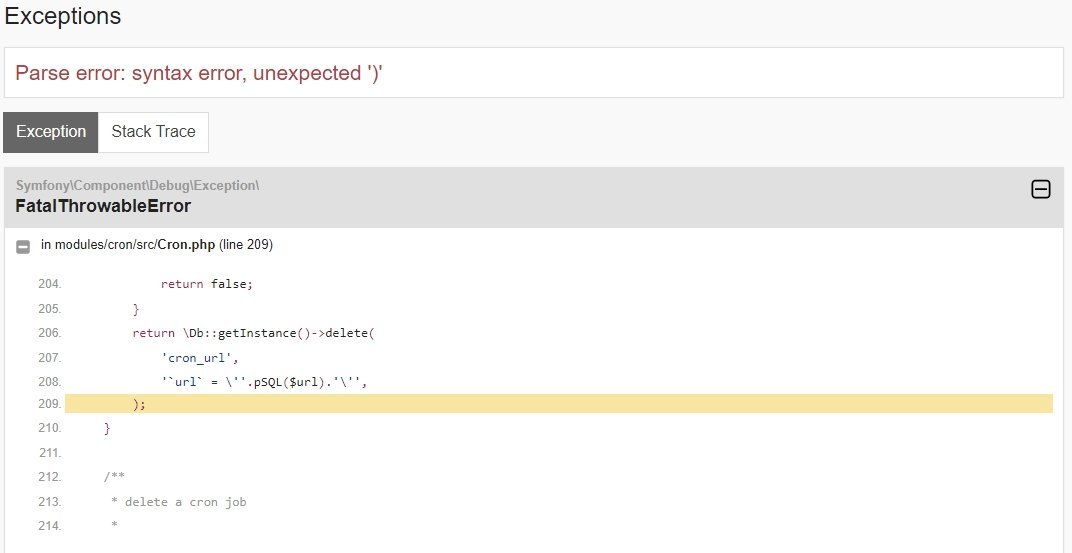Click the 'cron_url' string on line 207
This screenshot has height=553, width=1072.
coord(200,358)
